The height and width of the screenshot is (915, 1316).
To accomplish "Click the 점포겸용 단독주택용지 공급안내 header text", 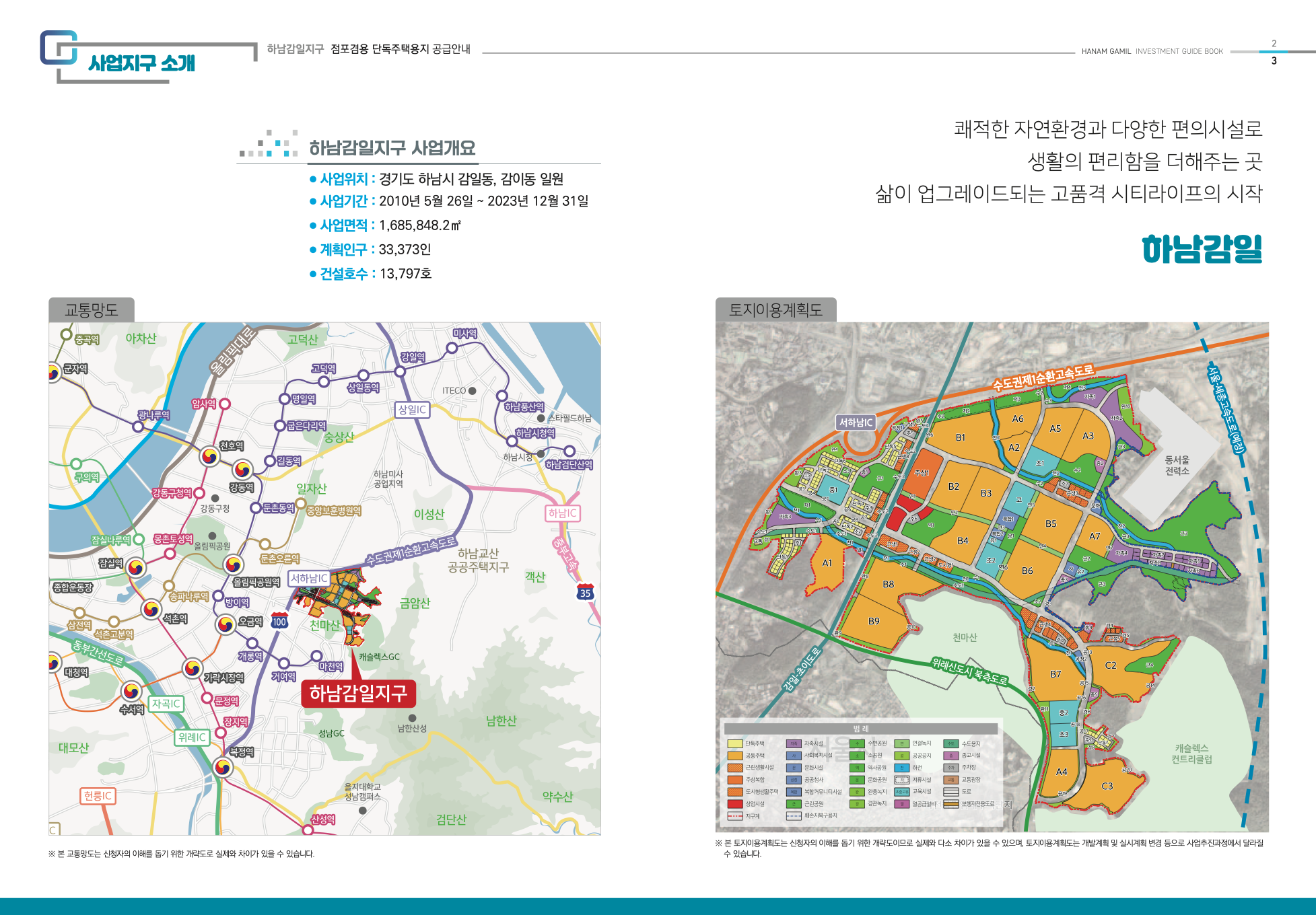I will pos(401,49).
